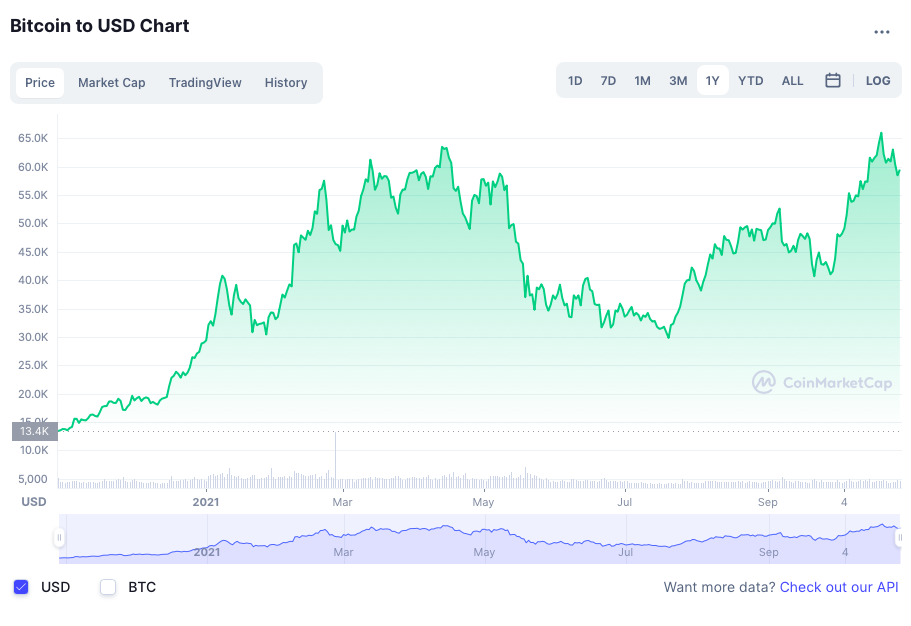Viewport: 911px width, 626px height.
Task: Select the 1D time range
Action: click(x=575, y=80)
